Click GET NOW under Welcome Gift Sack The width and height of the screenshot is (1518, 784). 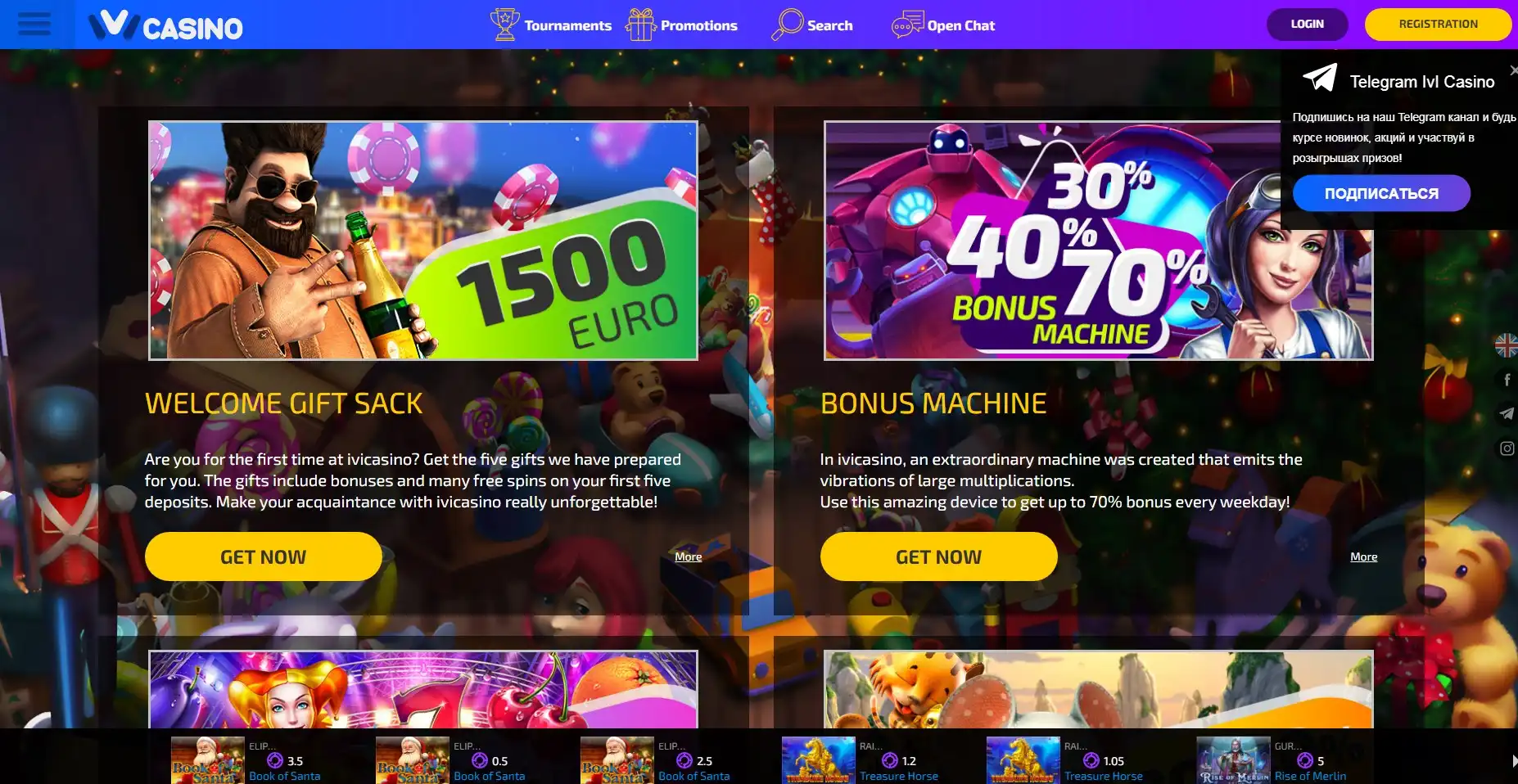coord(264,556)
